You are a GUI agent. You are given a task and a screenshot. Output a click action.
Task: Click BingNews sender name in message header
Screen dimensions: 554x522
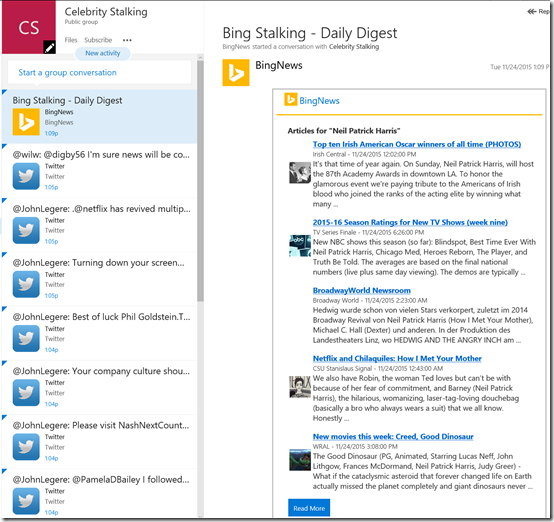279,65
